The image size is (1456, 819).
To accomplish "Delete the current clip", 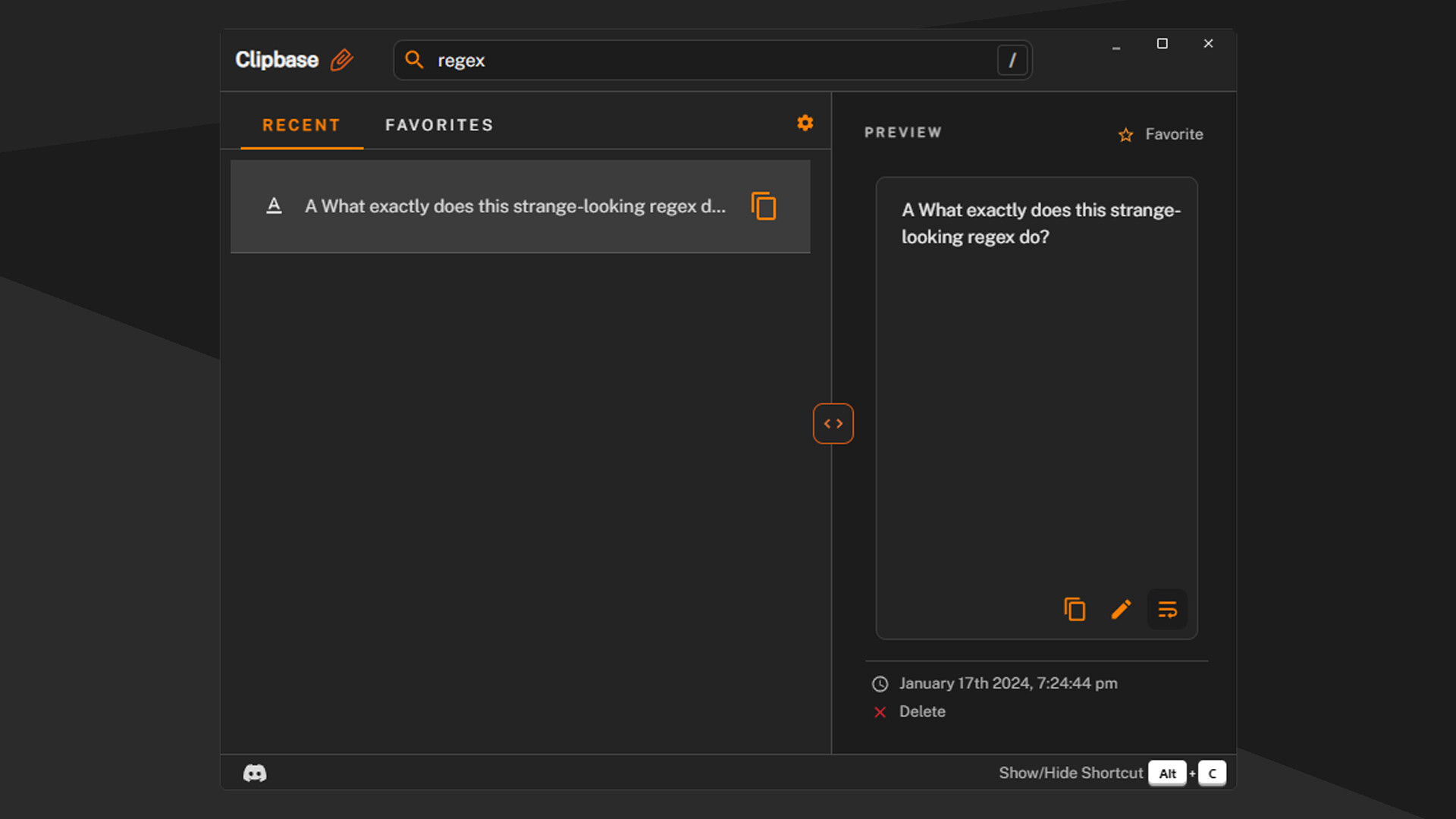I will 922,711.
